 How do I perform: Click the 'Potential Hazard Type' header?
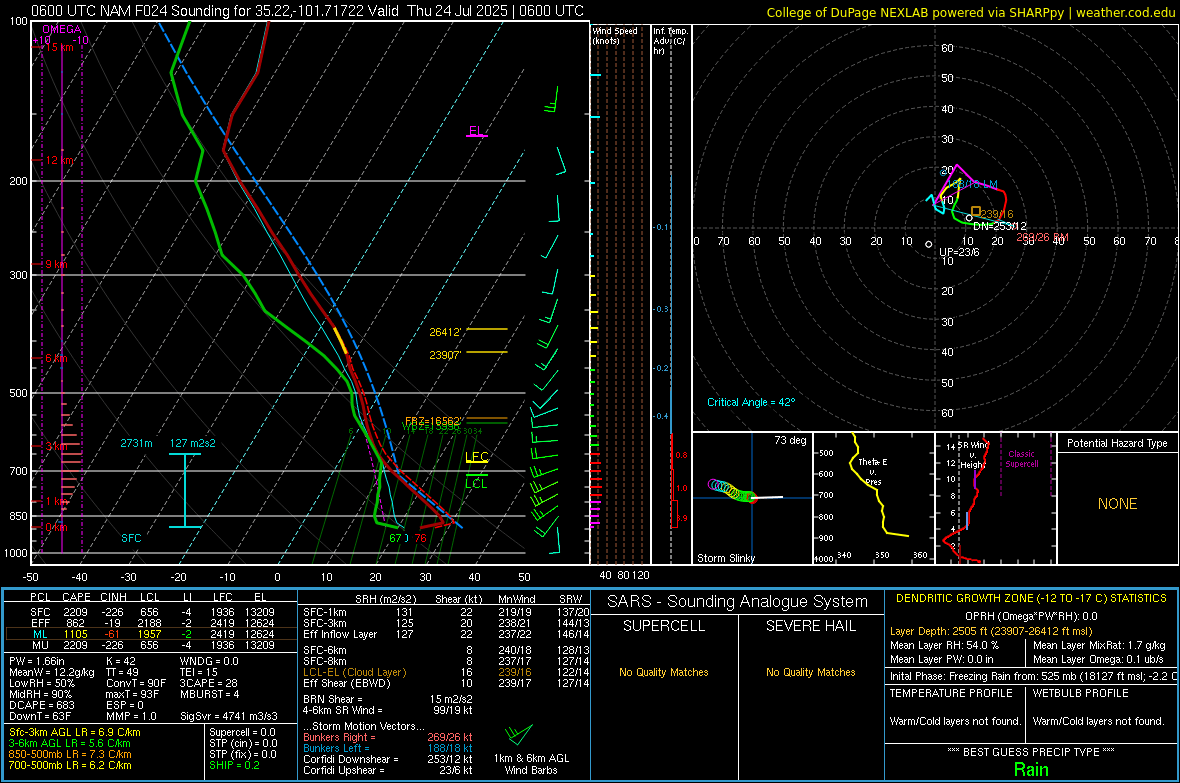click(1117, 443)
